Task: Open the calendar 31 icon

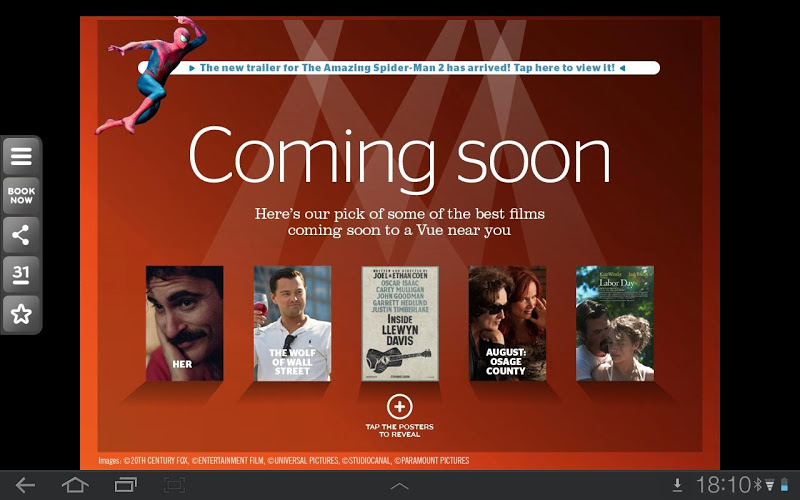Action: click(21, 274)
